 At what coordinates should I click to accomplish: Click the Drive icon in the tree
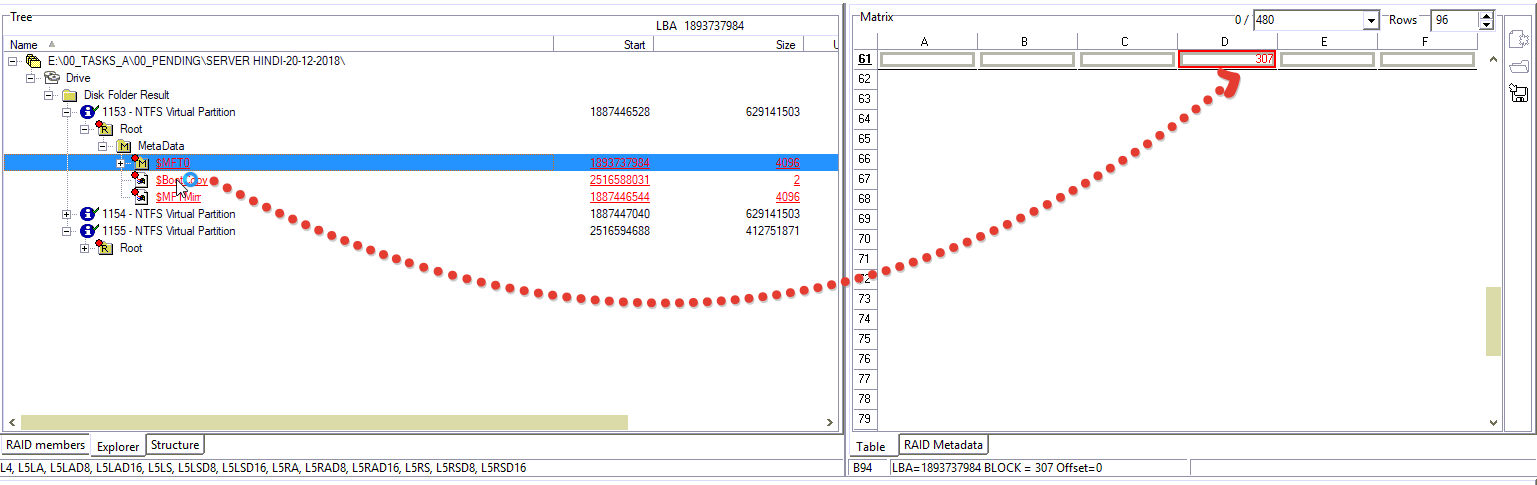tap(52, 78)
